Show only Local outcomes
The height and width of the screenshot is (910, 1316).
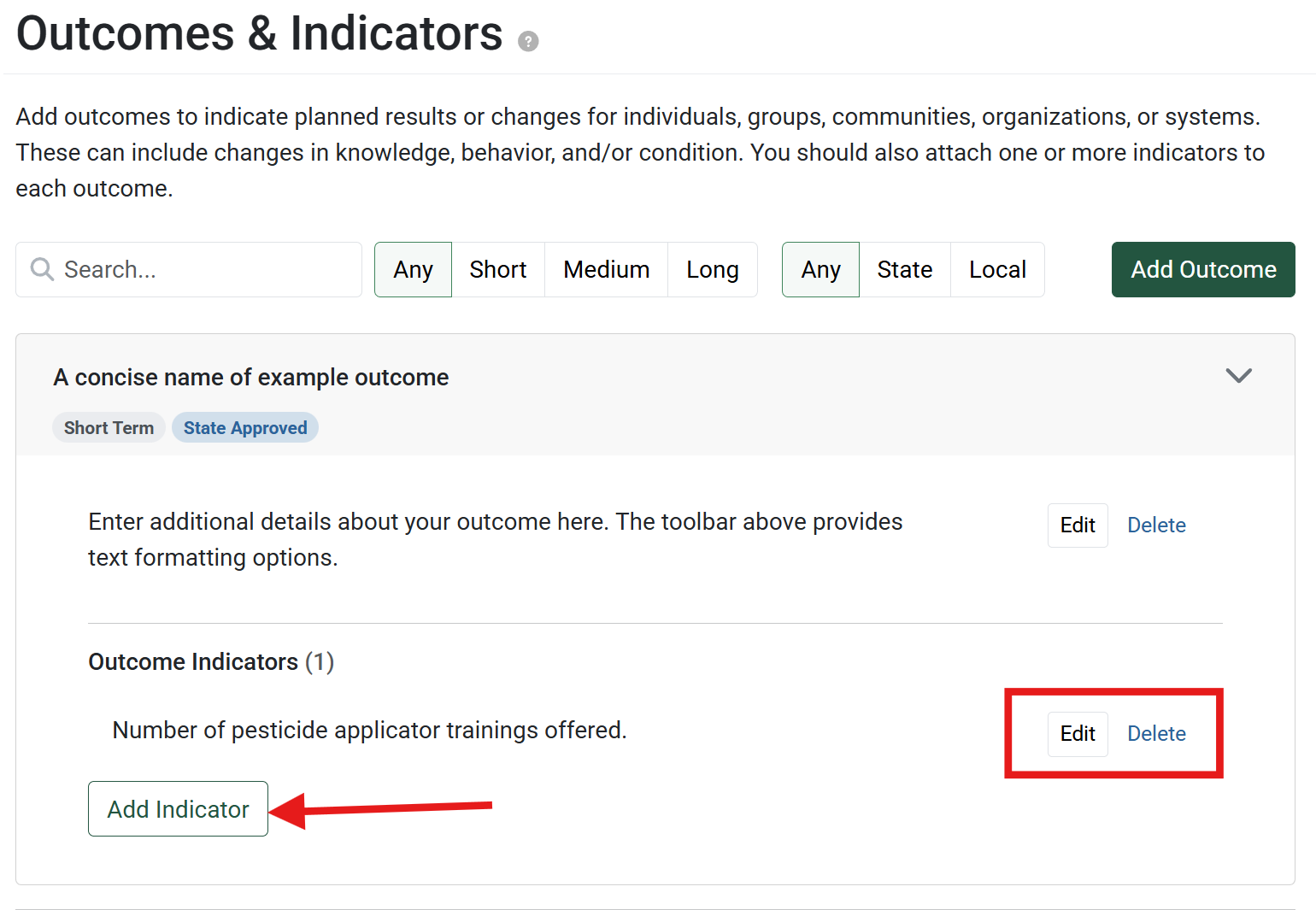pos(997,270)
